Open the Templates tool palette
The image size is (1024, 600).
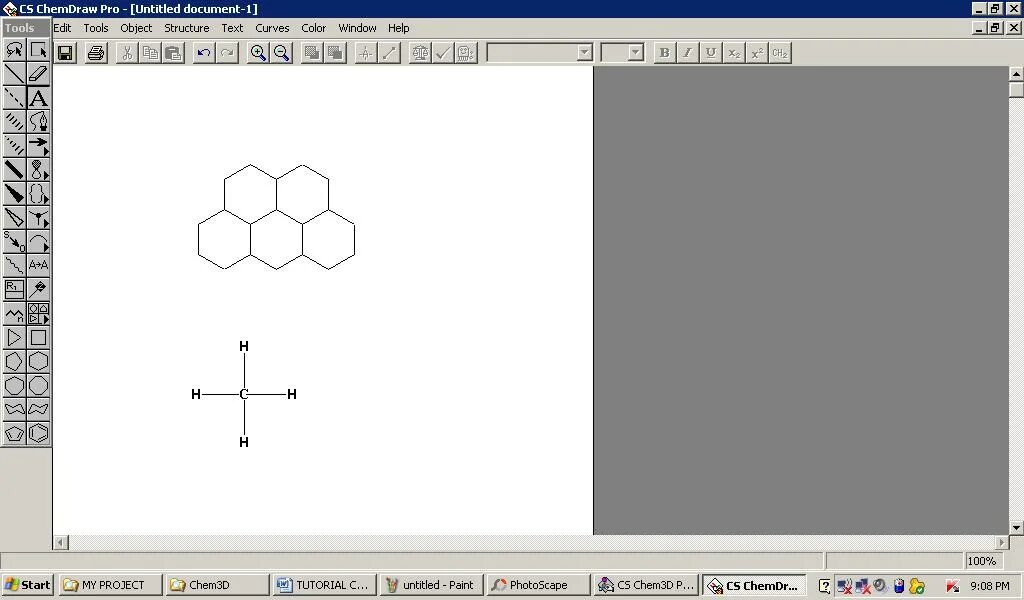(x=39, y=314)
